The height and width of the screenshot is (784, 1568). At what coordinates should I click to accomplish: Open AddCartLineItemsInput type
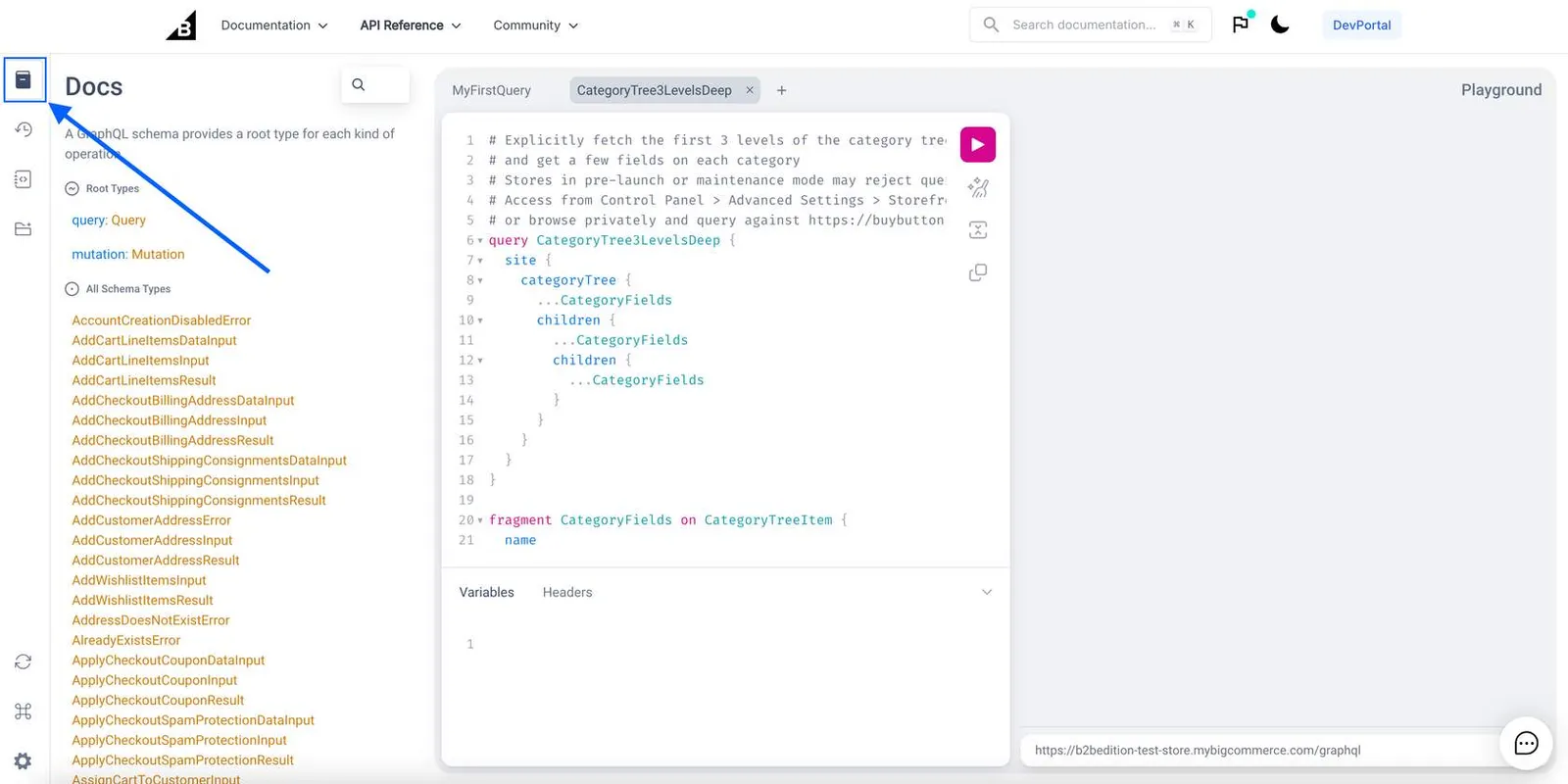[x=140, y=361]
